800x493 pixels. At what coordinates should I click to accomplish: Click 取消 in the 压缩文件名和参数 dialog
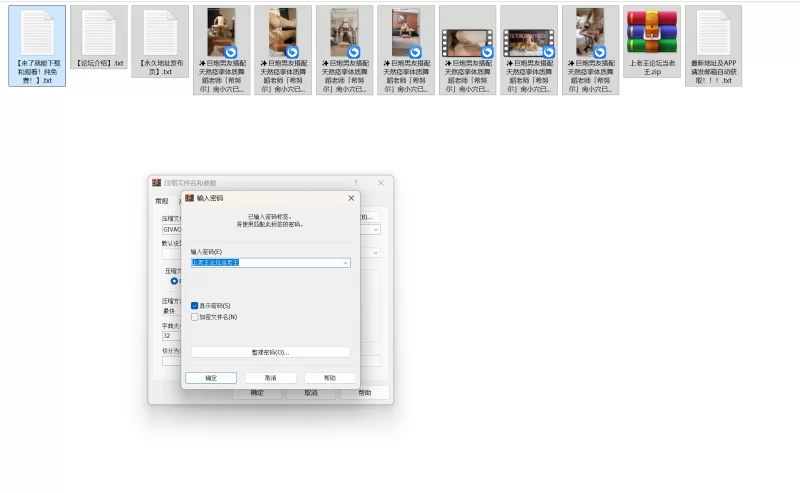coord(311,393)
